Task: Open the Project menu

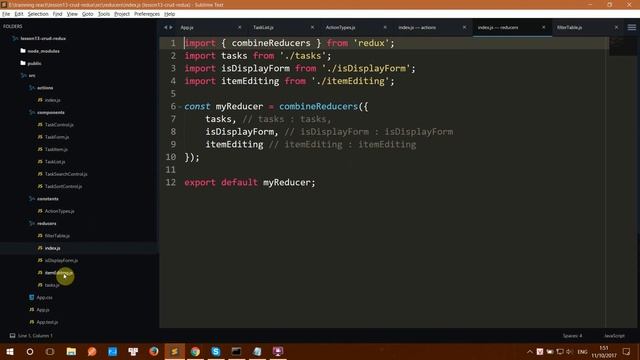Action: pos(122,14)
